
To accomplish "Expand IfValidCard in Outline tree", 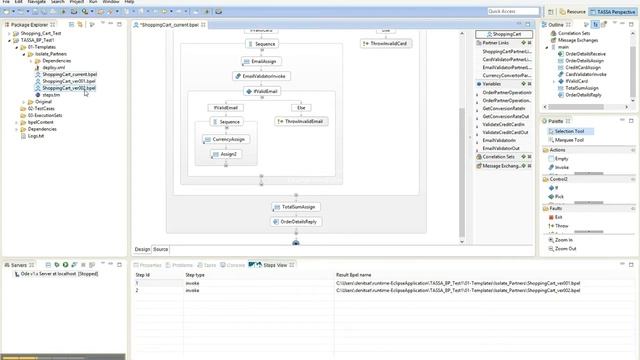I will pyautogui.click(x=554, y=81).
